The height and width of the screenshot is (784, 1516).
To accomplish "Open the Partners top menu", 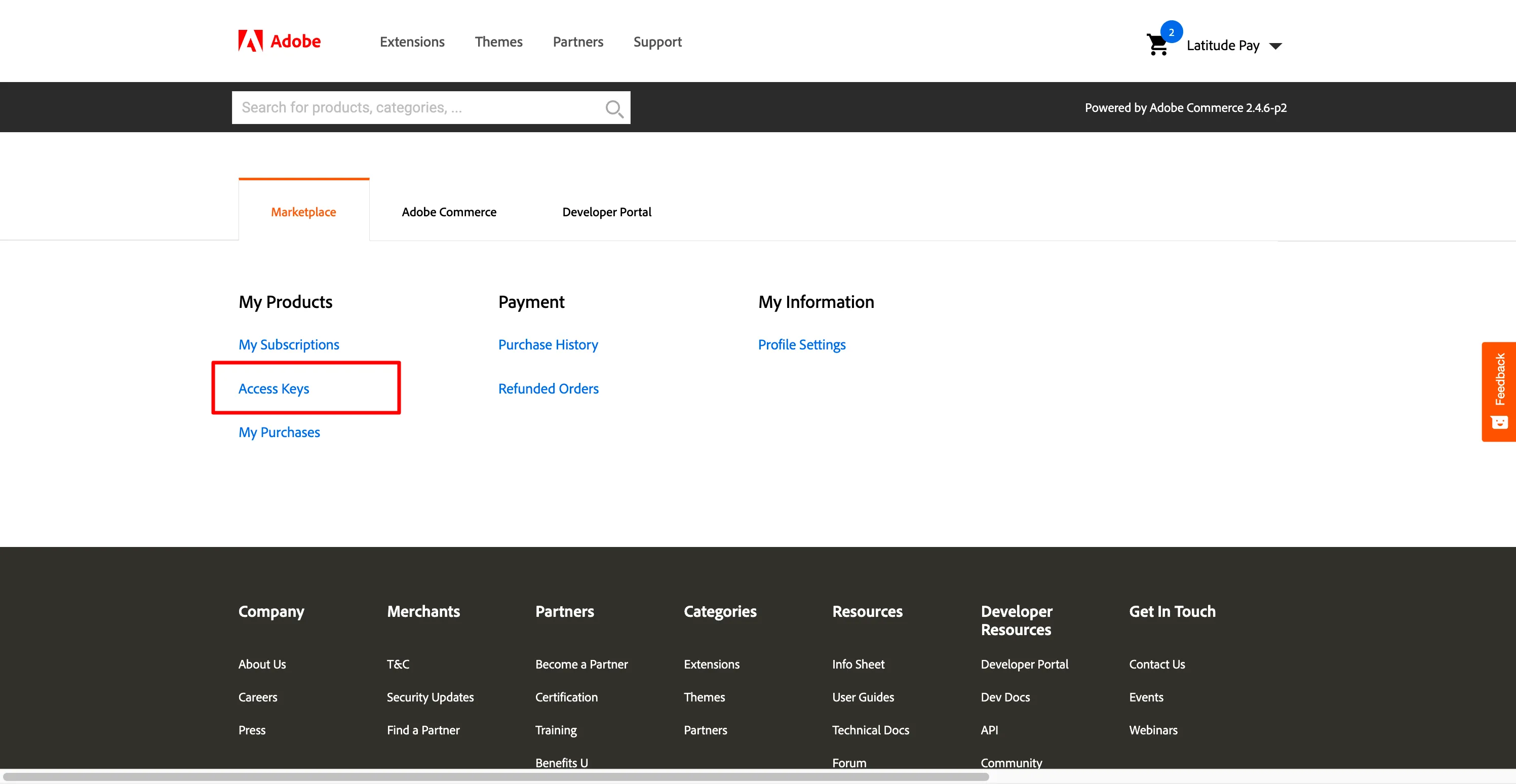I will tap(578, 42).
